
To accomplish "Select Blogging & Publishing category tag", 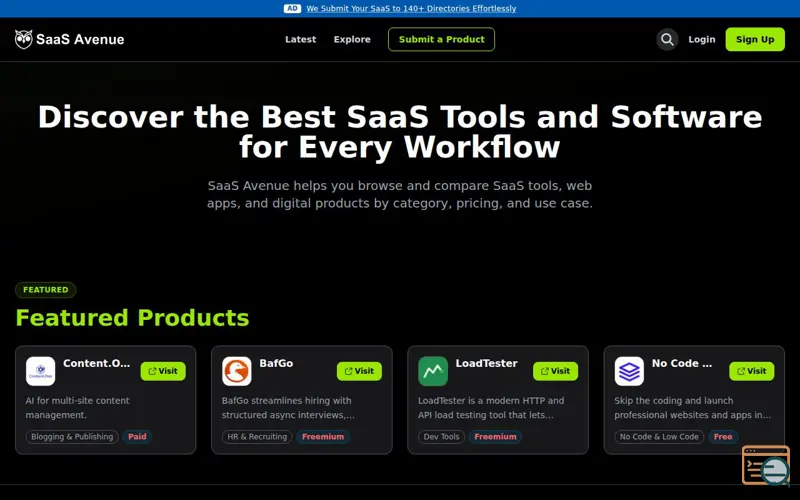I will click(x=72, y=437).
